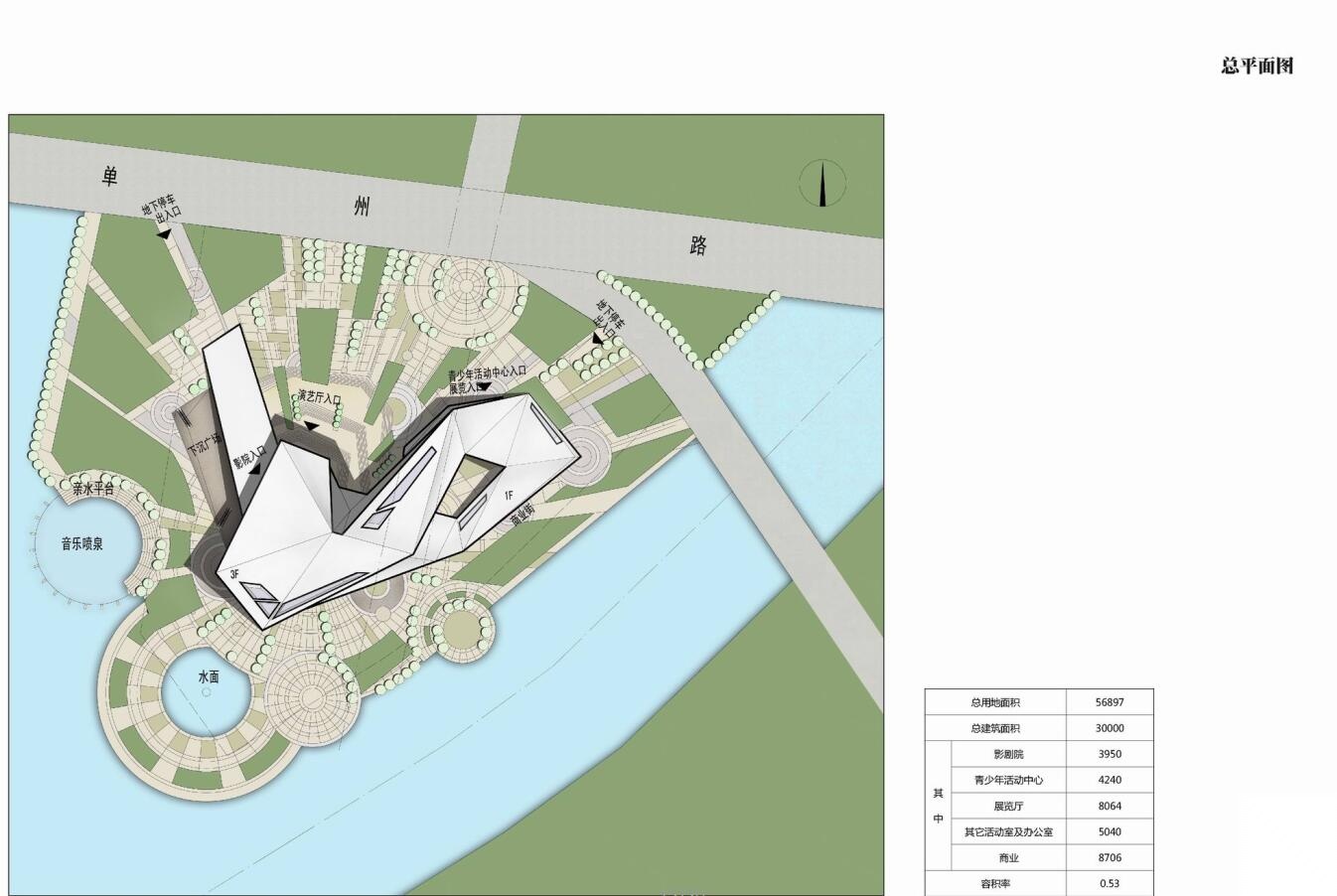Click the road name character 单
The width and height of the screenshot is (1337, 896).
(x=109, y=177)
